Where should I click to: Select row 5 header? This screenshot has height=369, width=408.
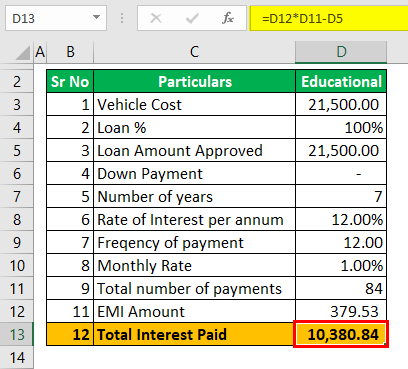[x=17, y=150]
